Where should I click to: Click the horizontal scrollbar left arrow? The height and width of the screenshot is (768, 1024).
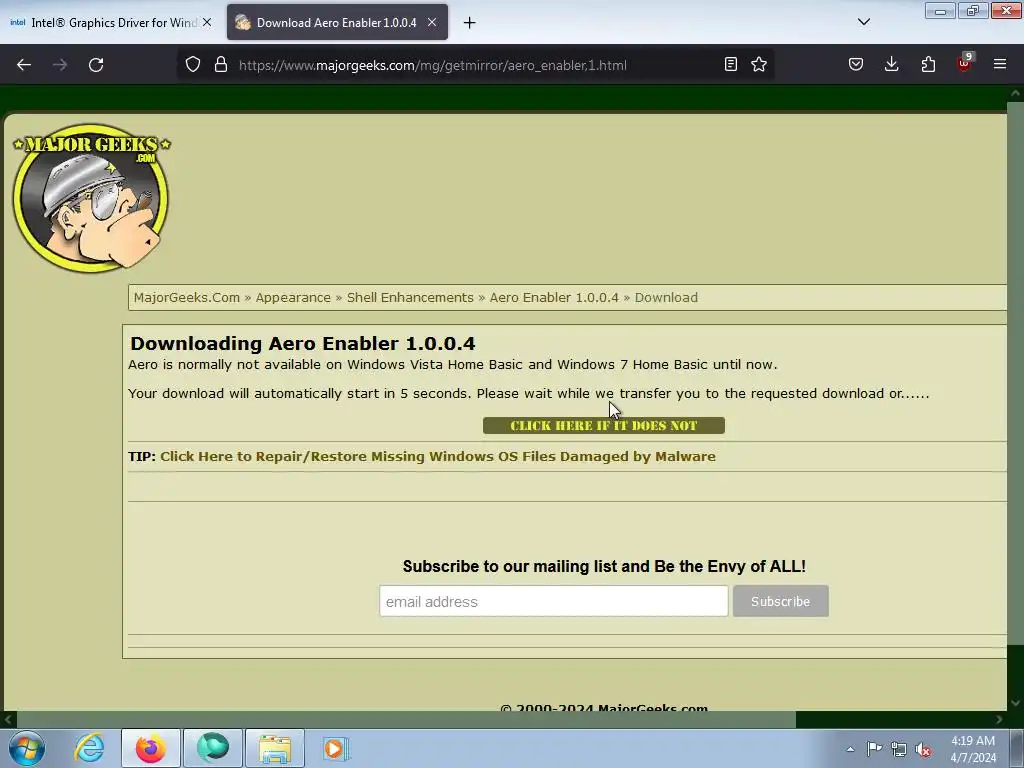[8, 720]
